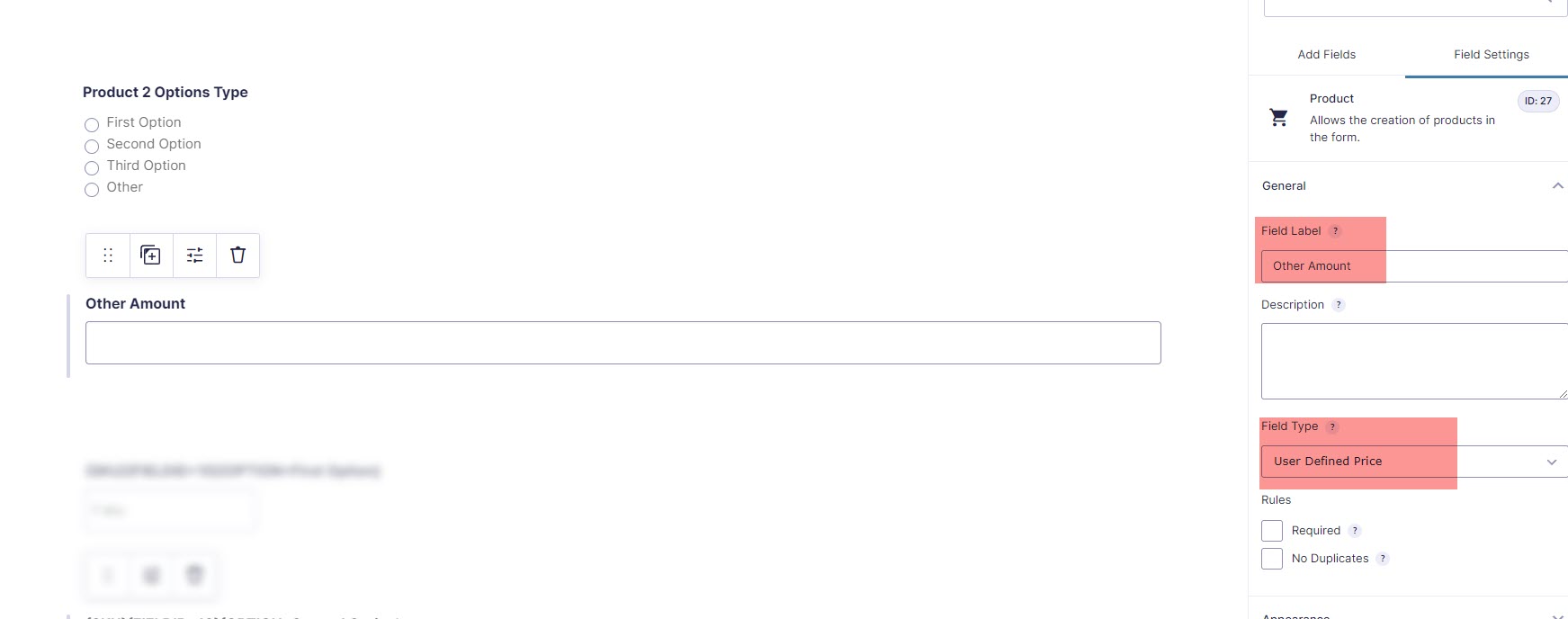Image resolution: width=1568 pixels, height=619 pixels.
Task: Click the ID: 27 badge
Action: coord(1537,101)
